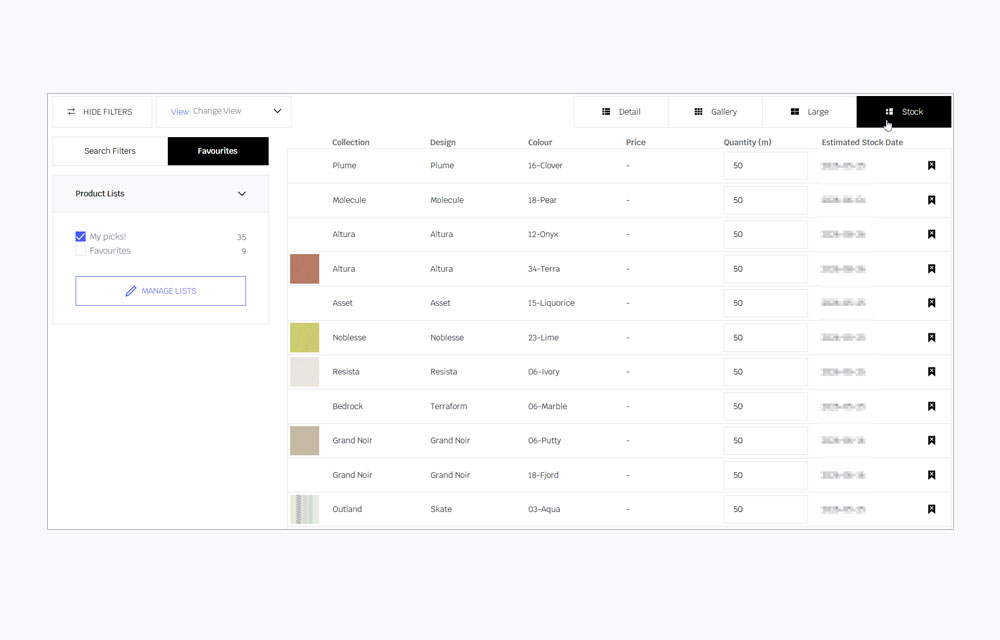
Task: Click the bookmark icon for Asset 15-Liquorice
Action: [x=931, y=303]
